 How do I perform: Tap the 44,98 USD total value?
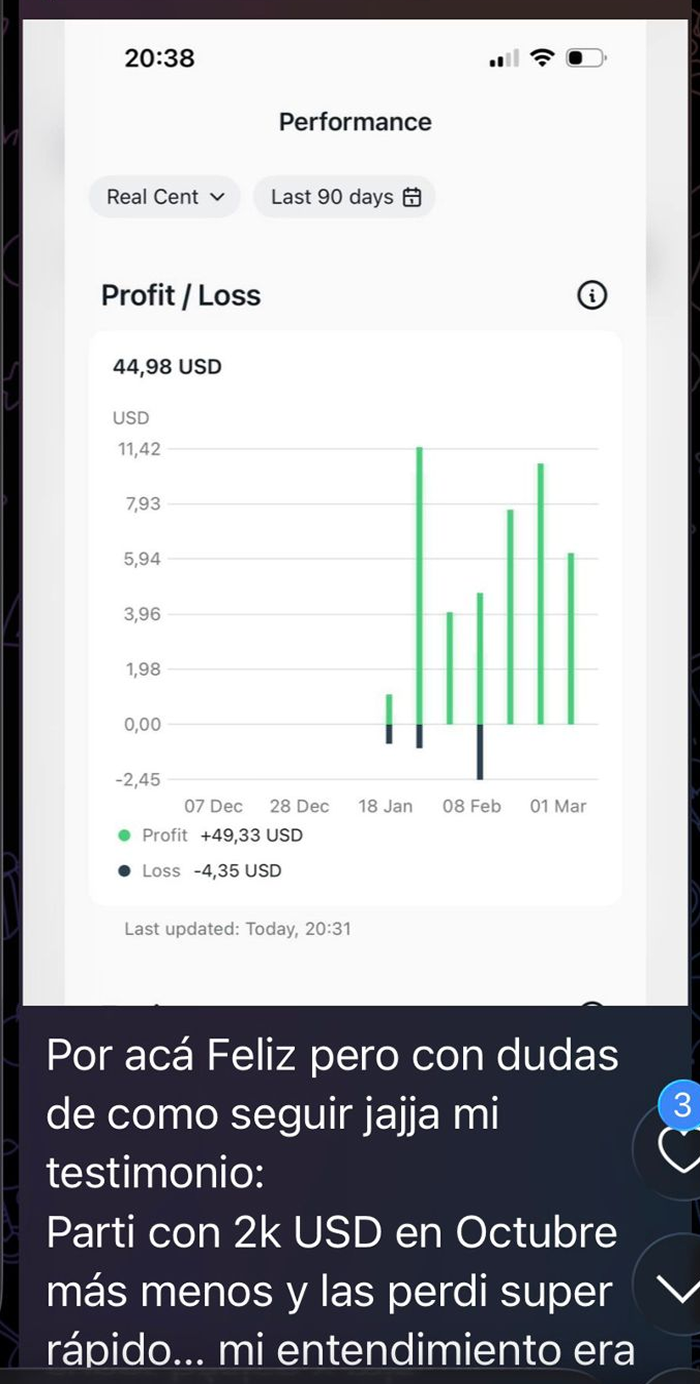click(x=167, y=367)
